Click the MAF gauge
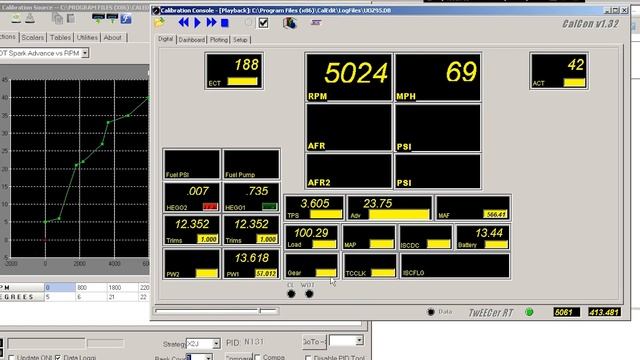 (473, 208)
